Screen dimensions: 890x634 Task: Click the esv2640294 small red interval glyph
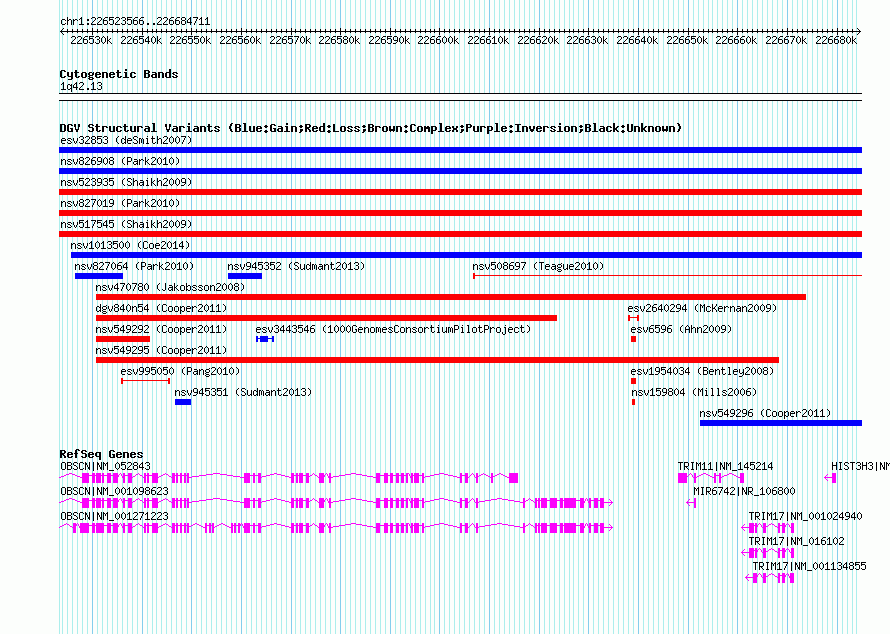coord(633,318)
